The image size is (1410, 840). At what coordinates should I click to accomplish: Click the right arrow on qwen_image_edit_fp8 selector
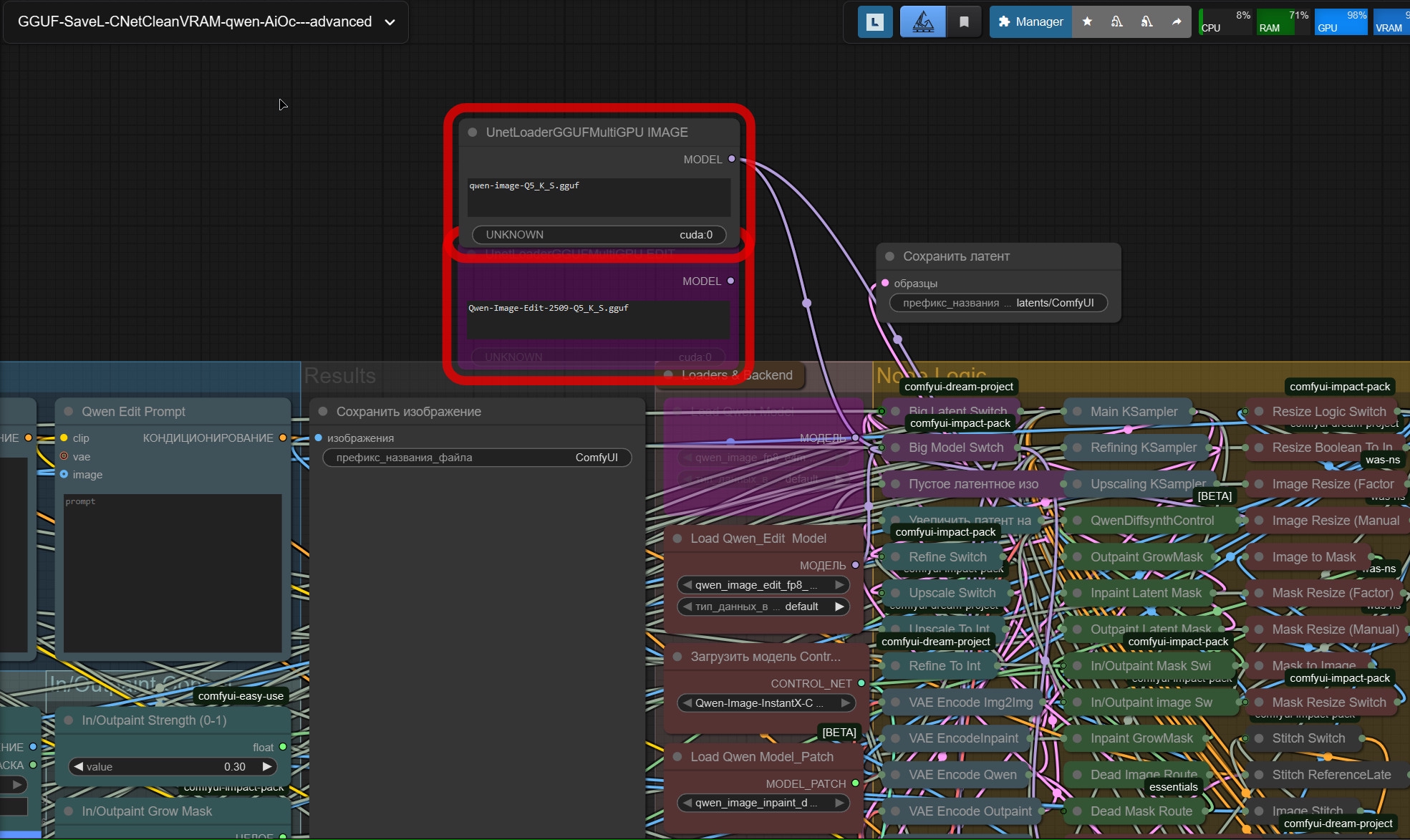[x=839, y=585]
